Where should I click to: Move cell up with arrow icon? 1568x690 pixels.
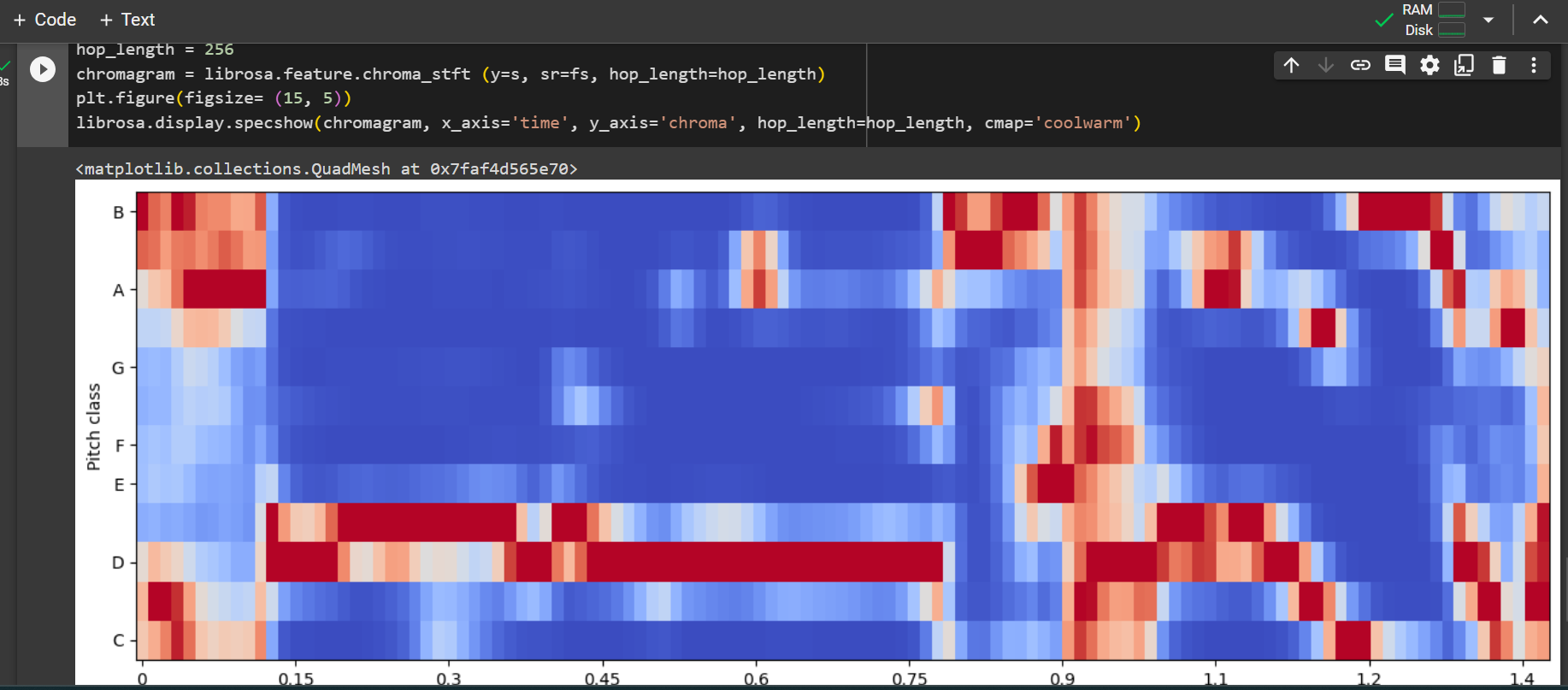click(x=1291, y=65)
